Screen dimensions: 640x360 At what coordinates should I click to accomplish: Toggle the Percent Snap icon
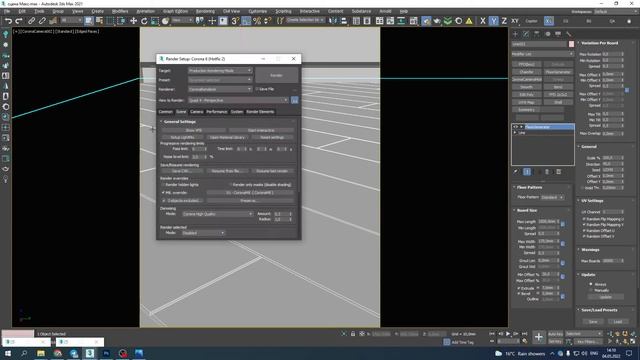[x=257, y=21]
